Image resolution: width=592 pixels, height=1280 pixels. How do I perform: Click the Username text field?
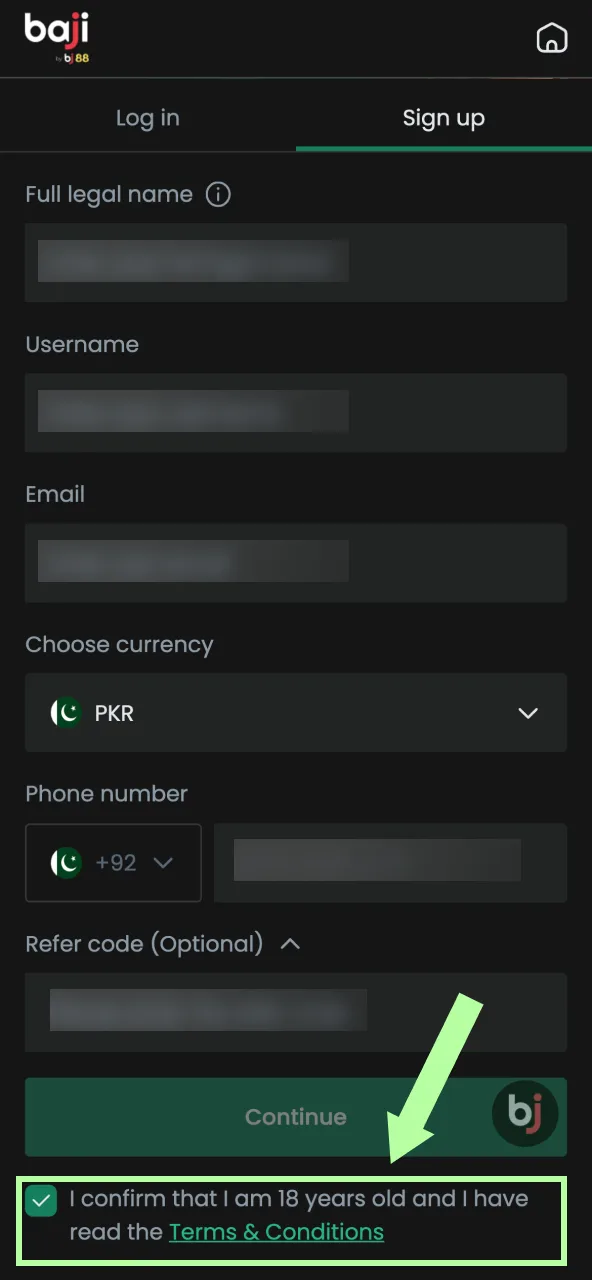point(296,412)
